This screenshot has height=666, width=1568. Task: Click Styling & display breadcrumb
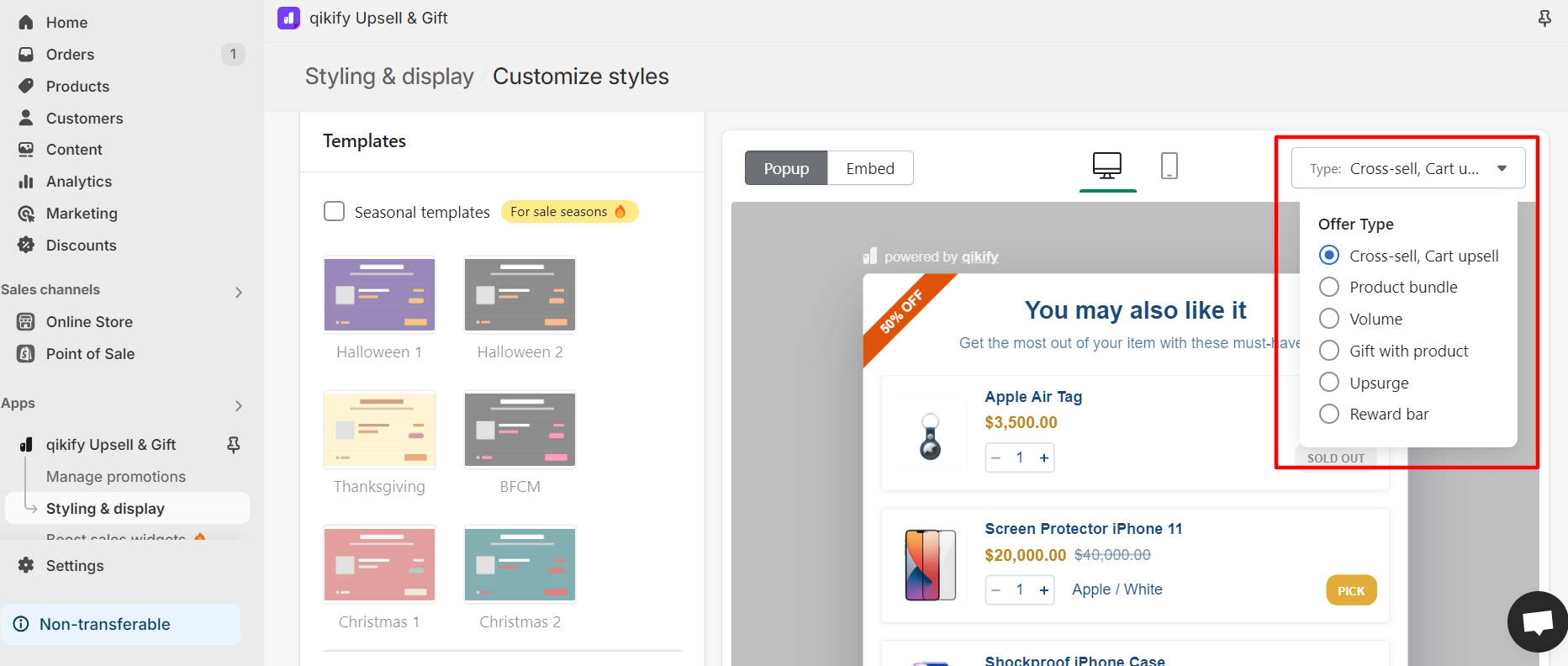[x=389, y=77]
